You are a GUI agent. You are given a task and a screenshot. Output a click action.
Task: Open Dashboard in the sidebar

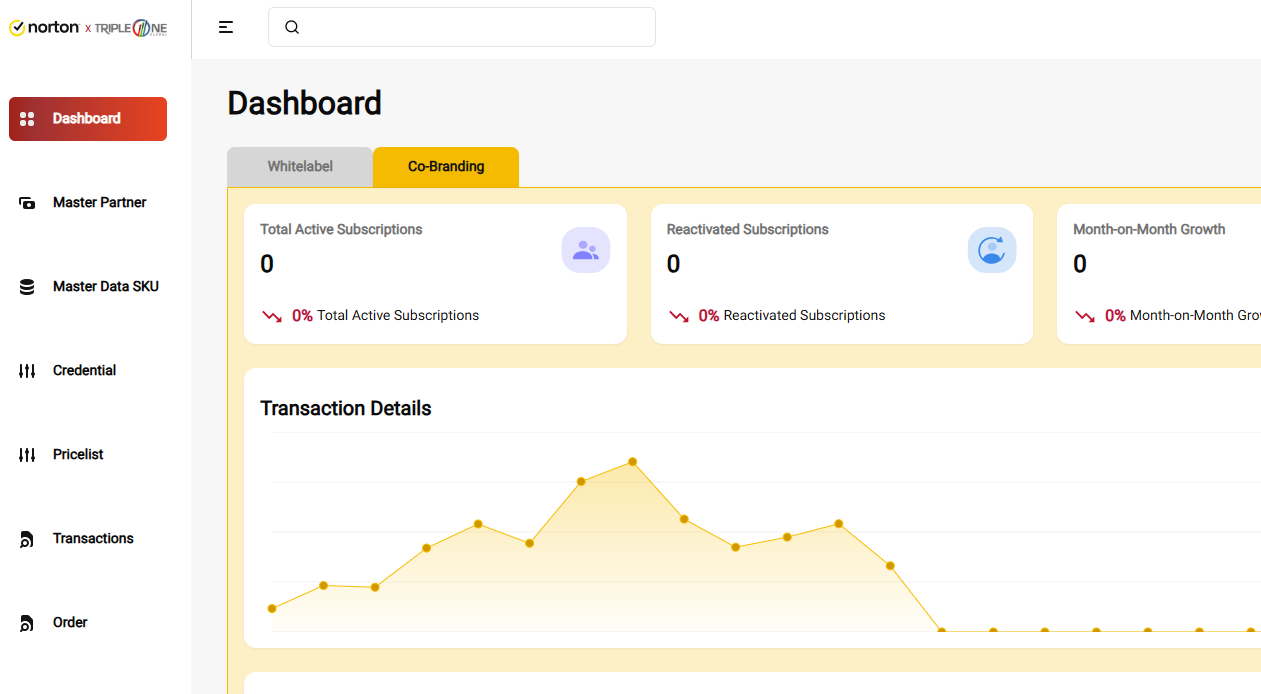[88, 119]
